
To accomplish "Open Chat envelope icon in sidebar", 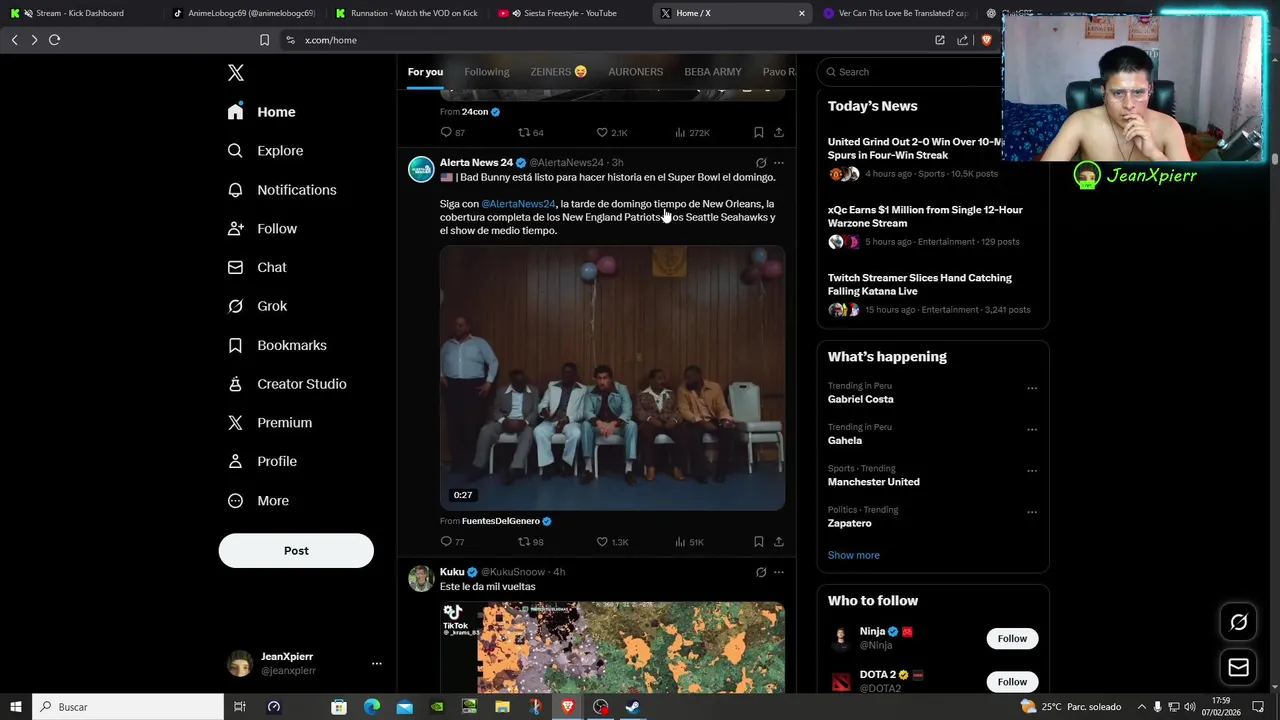I will 235,267.
